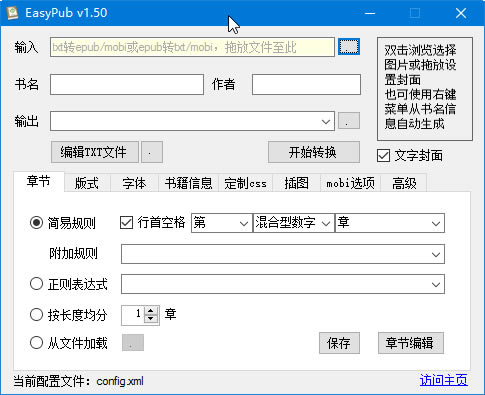Start conversion with 开始转换 button
The image size is (485, 395).
tap(314, 152)
